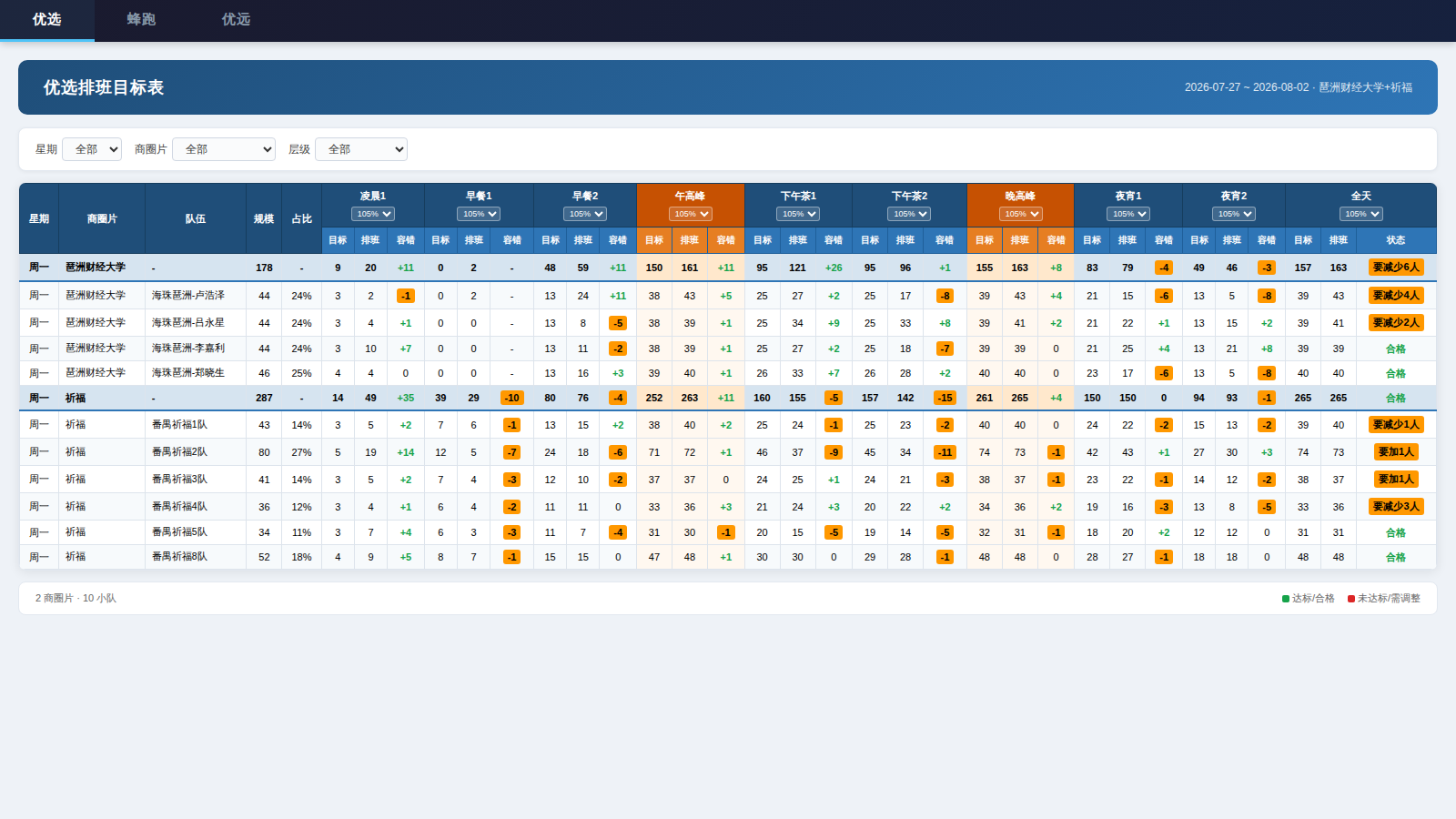Switch to the 蜂跑 tab
The width and height of the screenshot is (1456, 819).
tap(141, 19)
